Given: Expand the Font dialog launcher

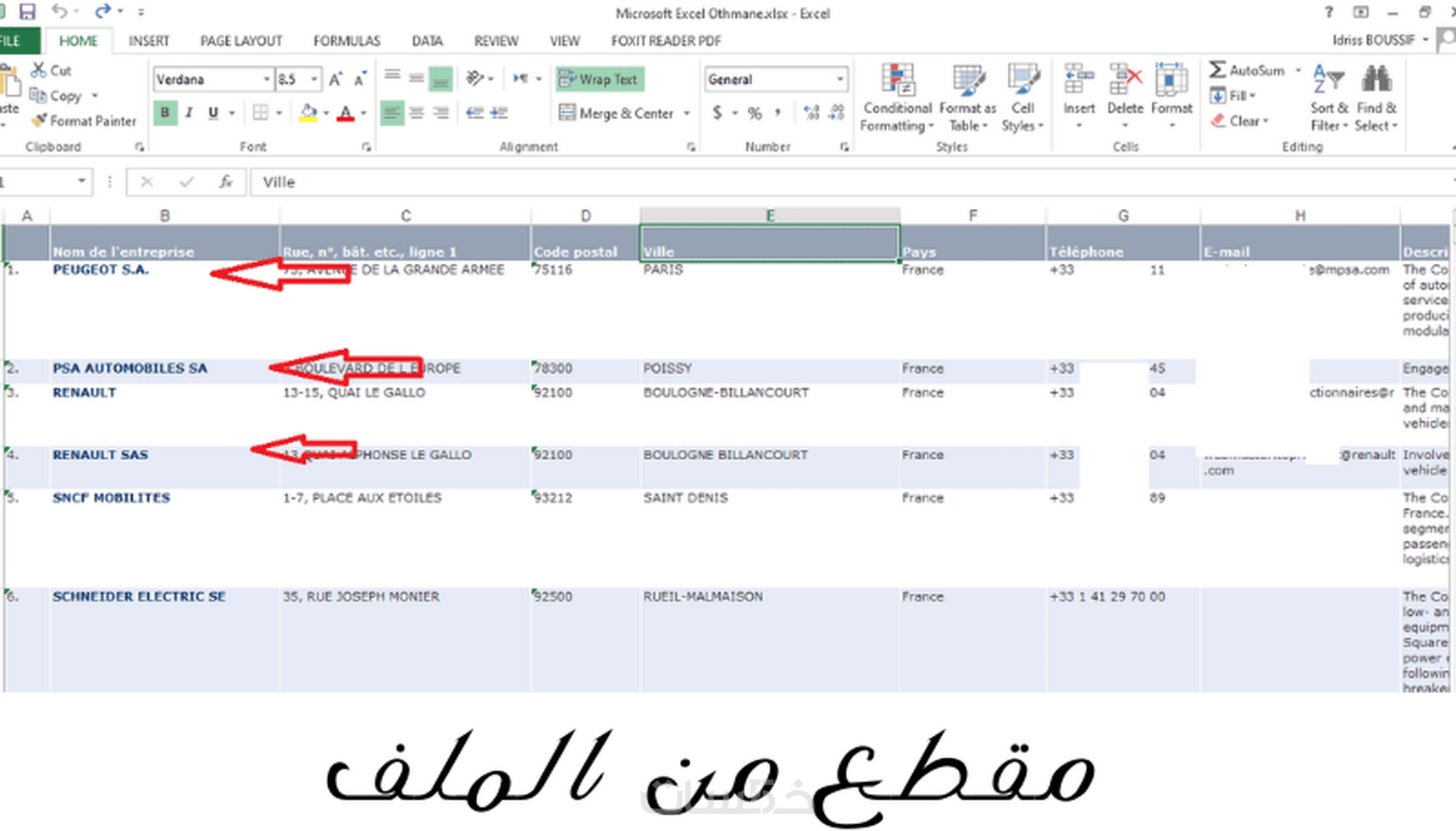Looking at the screenshot, I should 367,147.
